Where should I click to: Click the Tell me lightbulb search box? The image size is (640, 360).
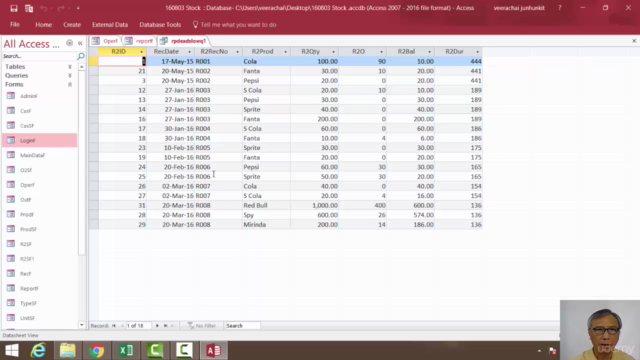[x=234, y=25]
